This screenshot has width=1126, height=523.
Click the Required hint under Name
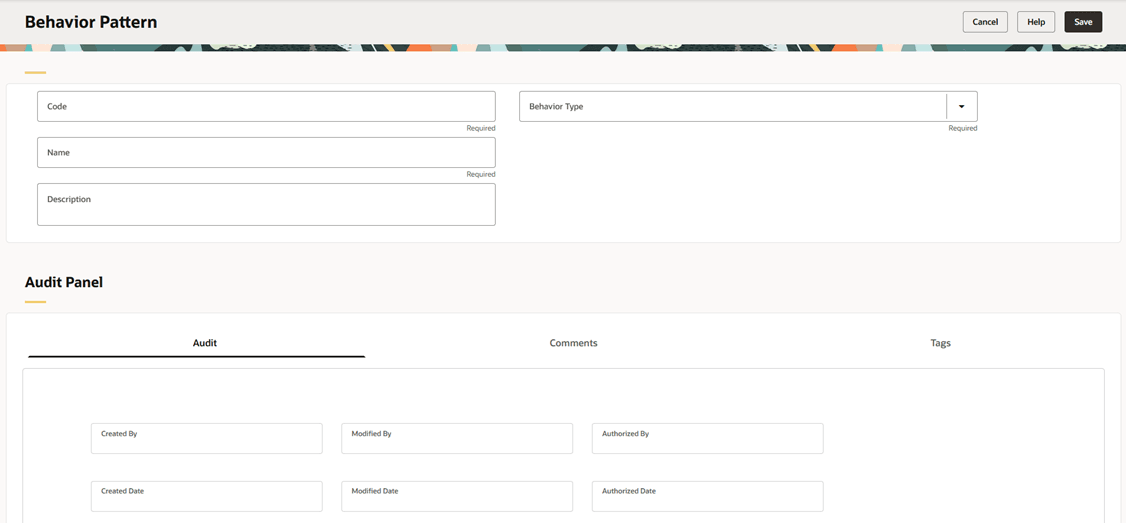(480, 175)
